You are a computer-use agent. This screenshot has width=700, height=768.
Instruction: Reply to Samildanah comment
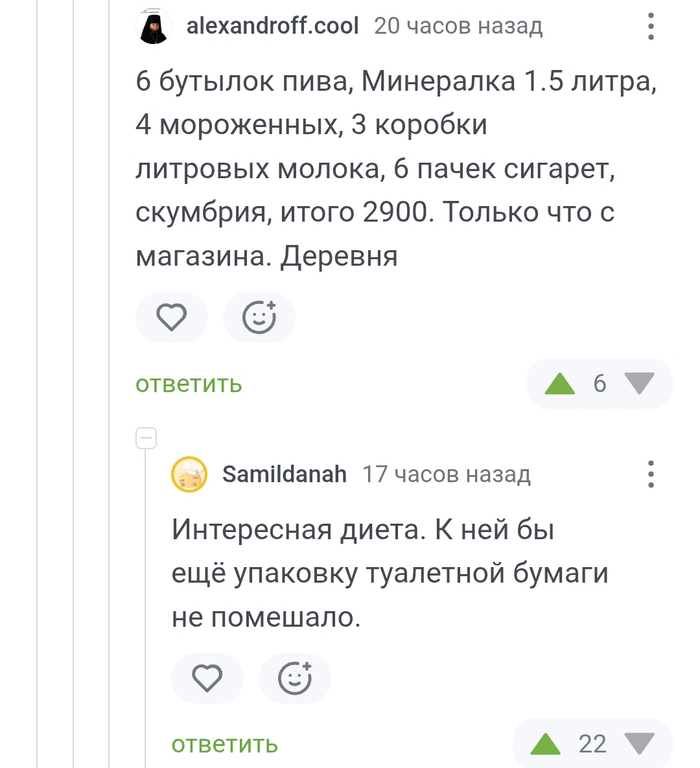(224, 744)
